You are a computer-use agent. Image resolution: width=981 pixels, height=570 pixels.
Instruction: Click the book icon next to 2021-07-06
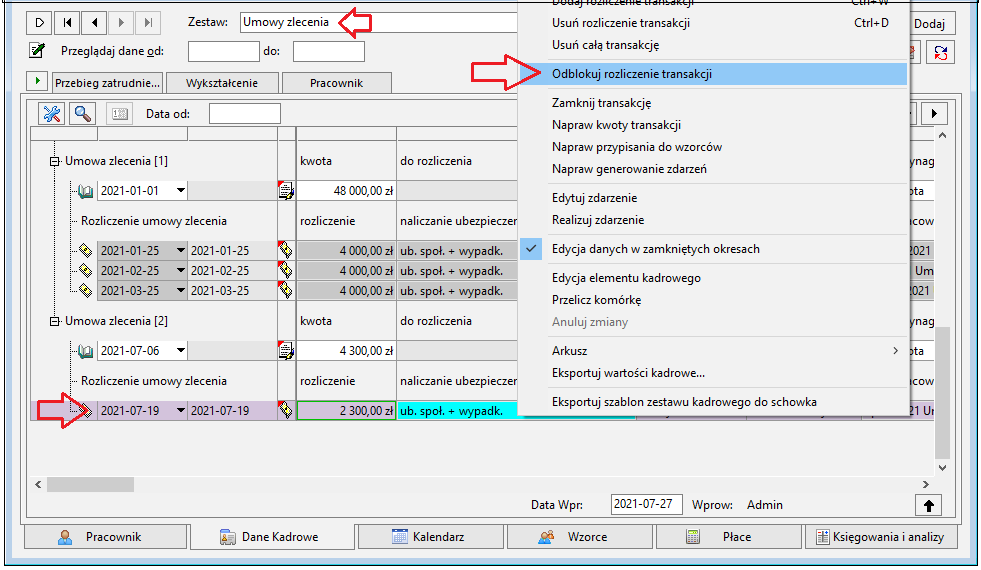coord(85,352)
